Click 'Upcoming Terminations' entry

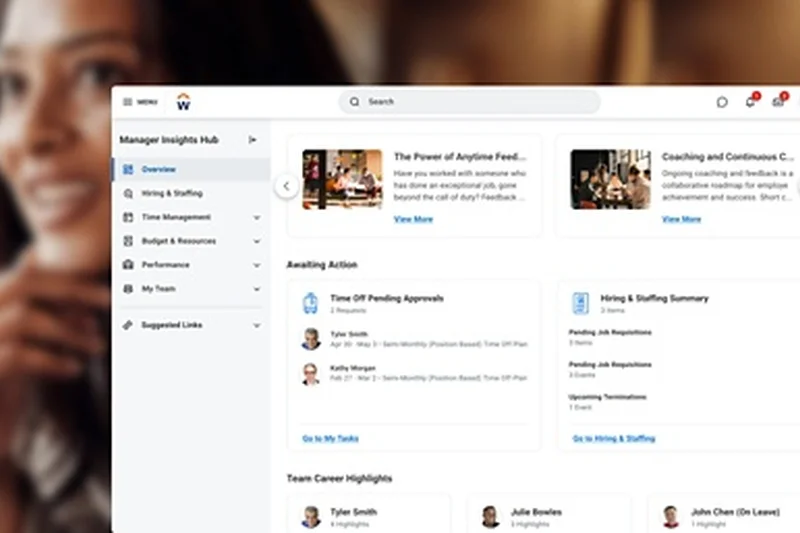pos(608,397)
